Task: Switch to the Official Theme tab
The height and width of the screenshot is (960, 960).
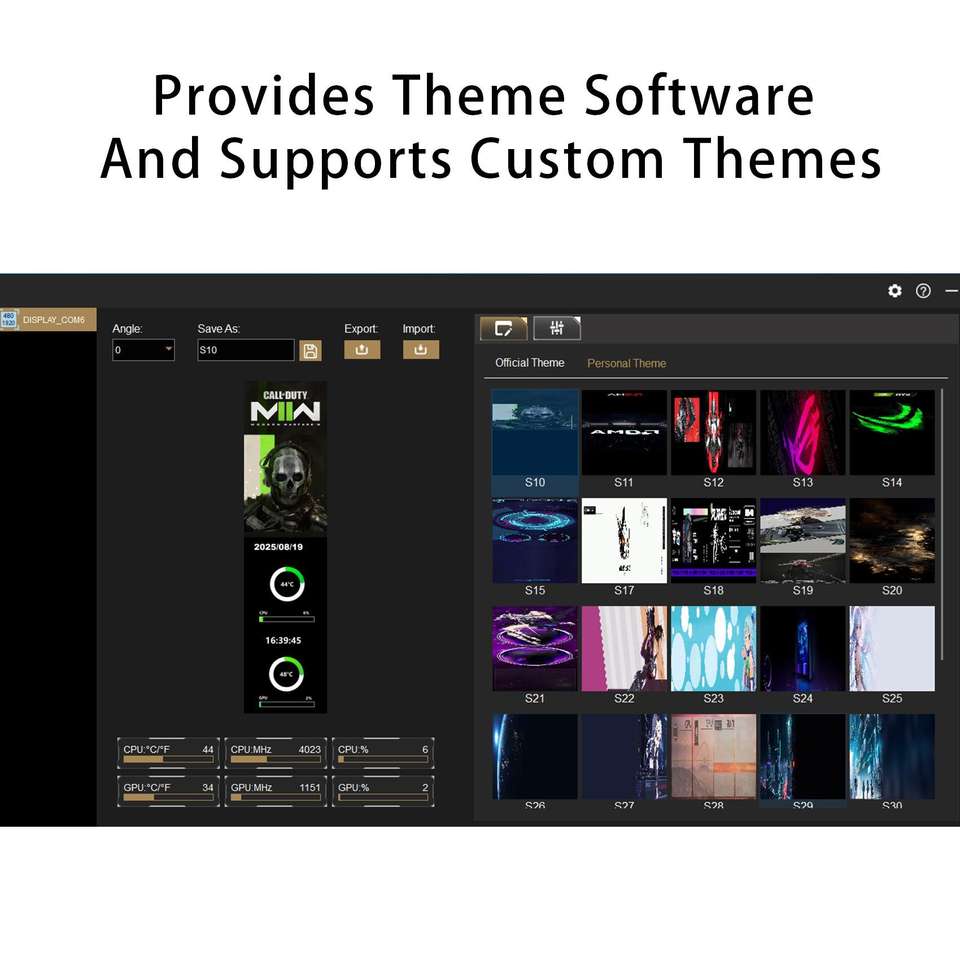Action: click(530, 363)
